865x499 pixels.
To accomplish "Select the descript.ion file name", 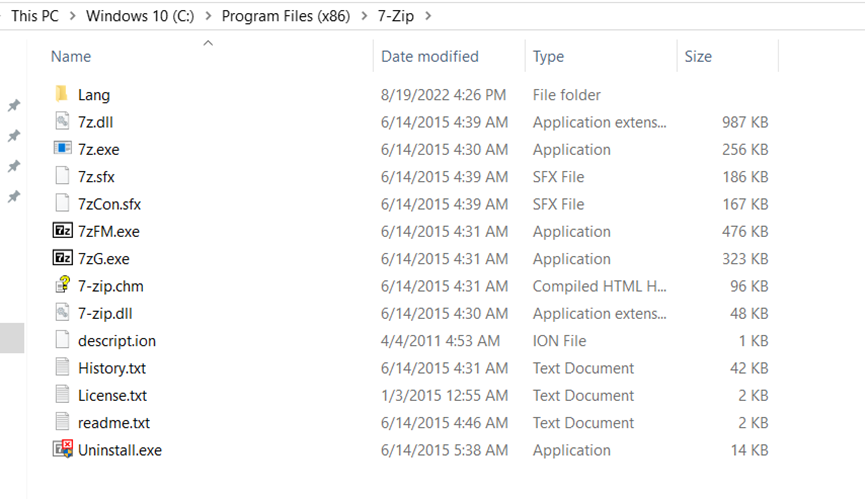I will coord(117,341).
